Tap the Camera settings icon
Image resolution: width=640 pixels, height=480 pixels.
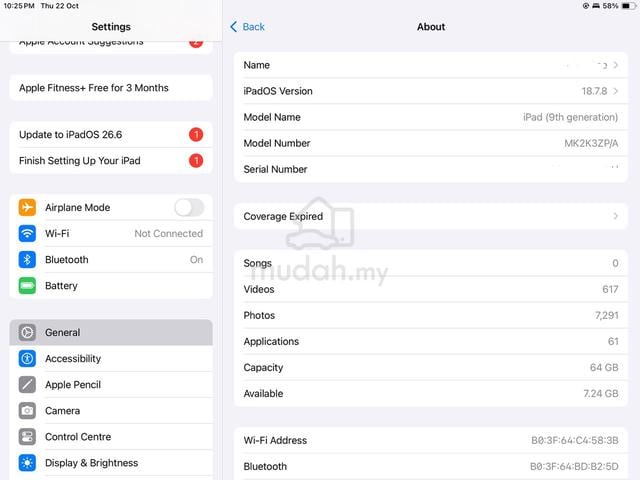[x=27, y=411]
